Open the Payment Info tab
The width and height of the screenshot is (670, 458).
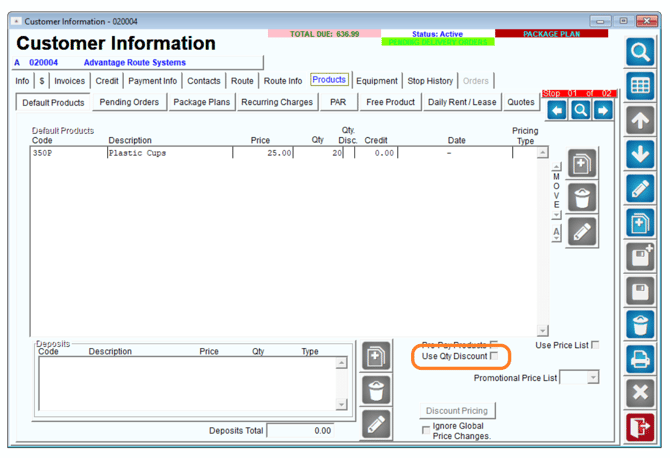[x=153, y=81]
